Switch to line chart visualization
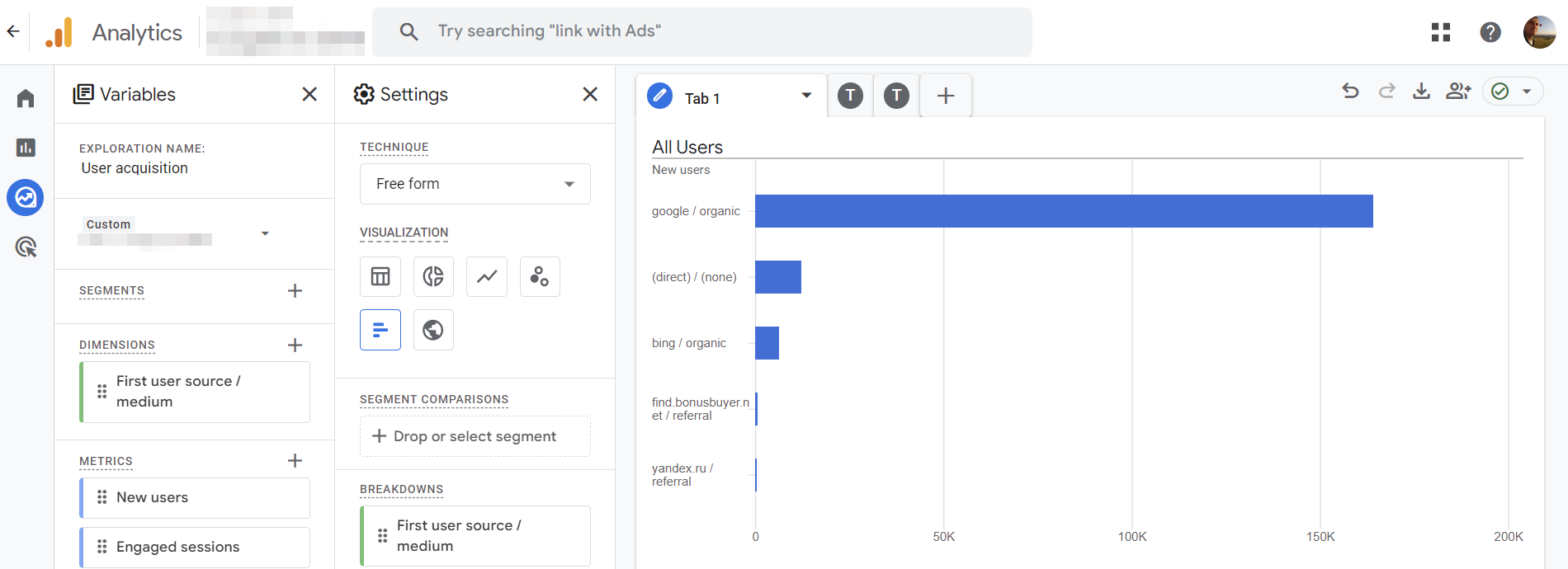The image size is (1568, 569). coord(487,276)
